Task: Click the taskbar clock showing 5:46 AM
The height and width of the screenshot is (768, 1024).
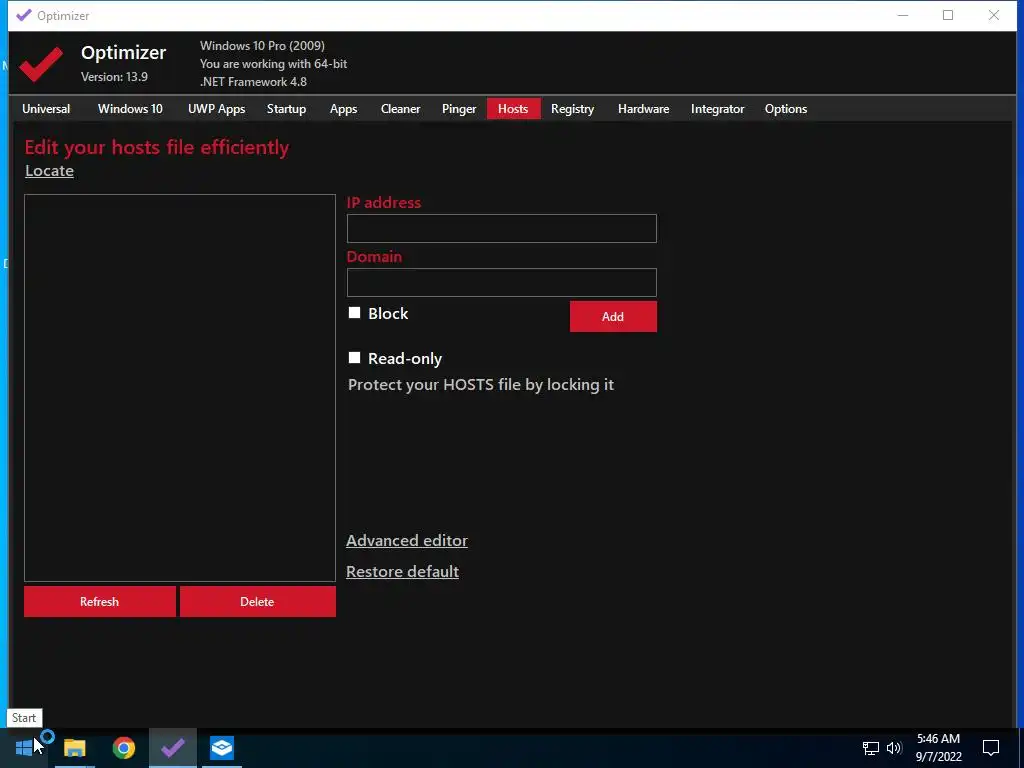Action: pyautogui.click(x=938, y=748)
